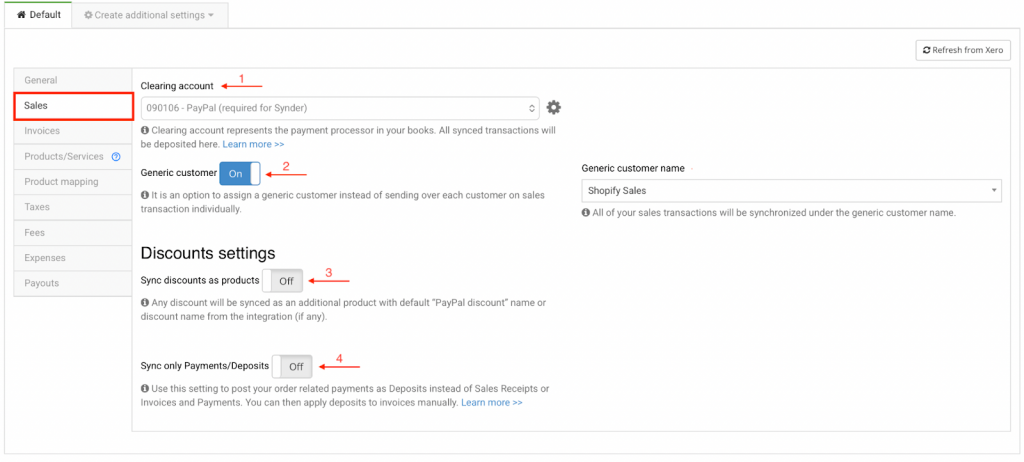Expand Create additional settings dropdown tab
Viewport: 1024px width, 462px height.
(x=149, y=15)
